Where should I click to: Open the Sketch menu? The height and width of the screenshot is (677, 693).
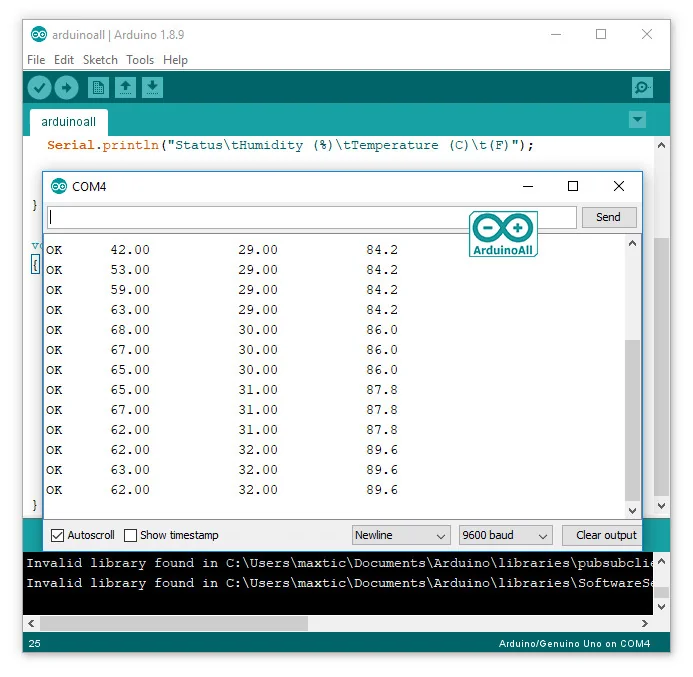click(100, 60)
